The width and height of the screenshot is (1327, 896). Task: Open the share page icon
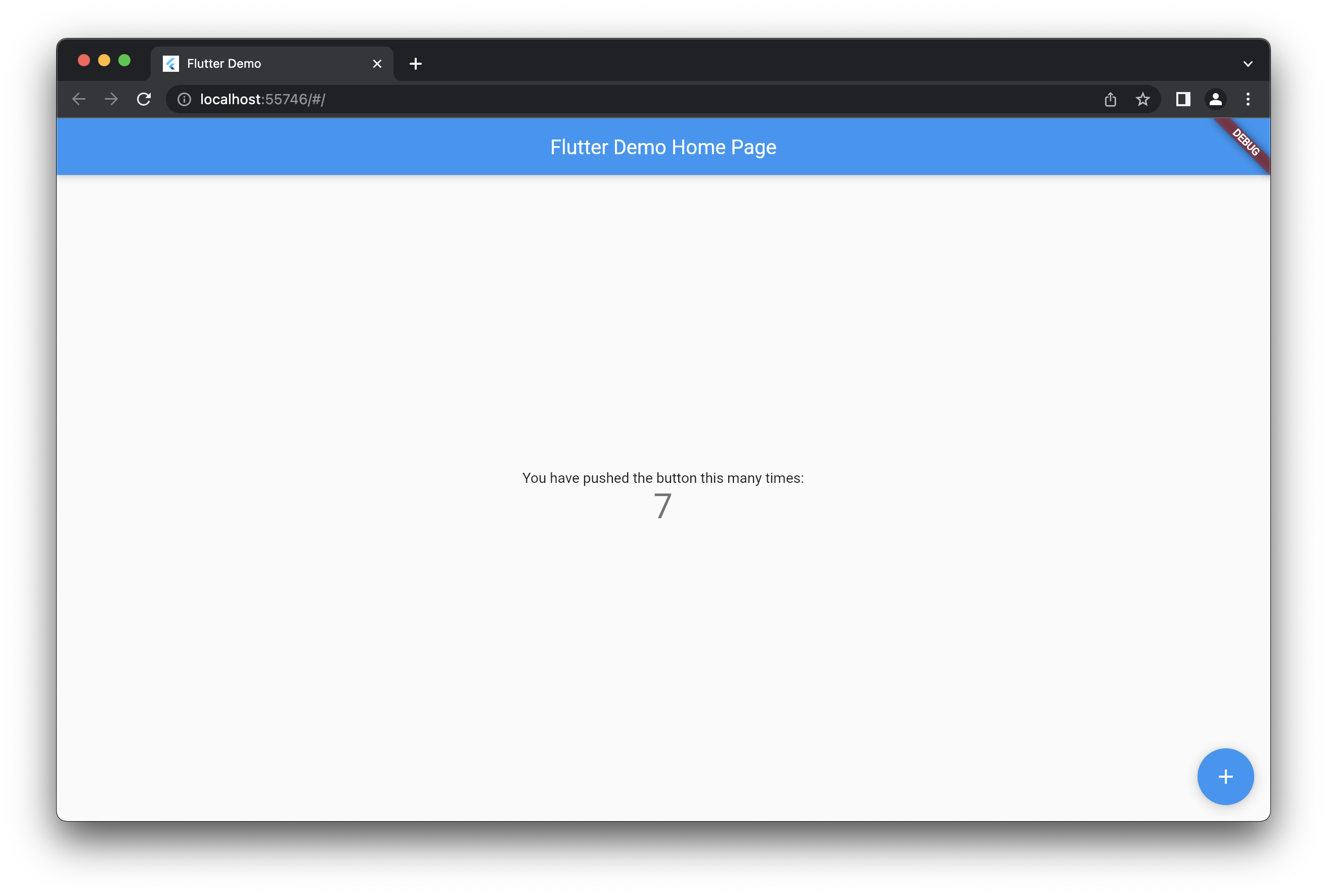[x=1110, y=100]
